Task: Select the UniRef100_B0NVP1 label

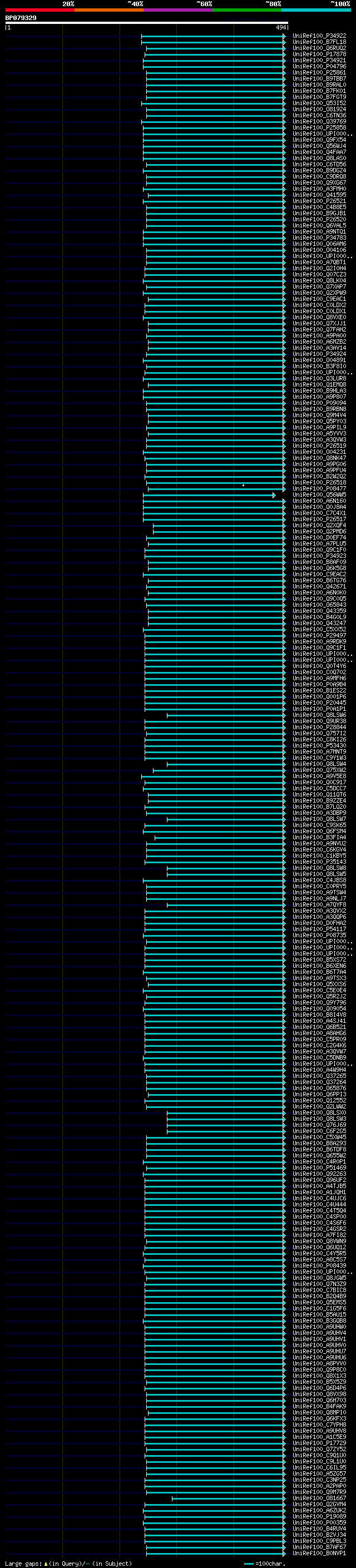Action: [319, 1554]
